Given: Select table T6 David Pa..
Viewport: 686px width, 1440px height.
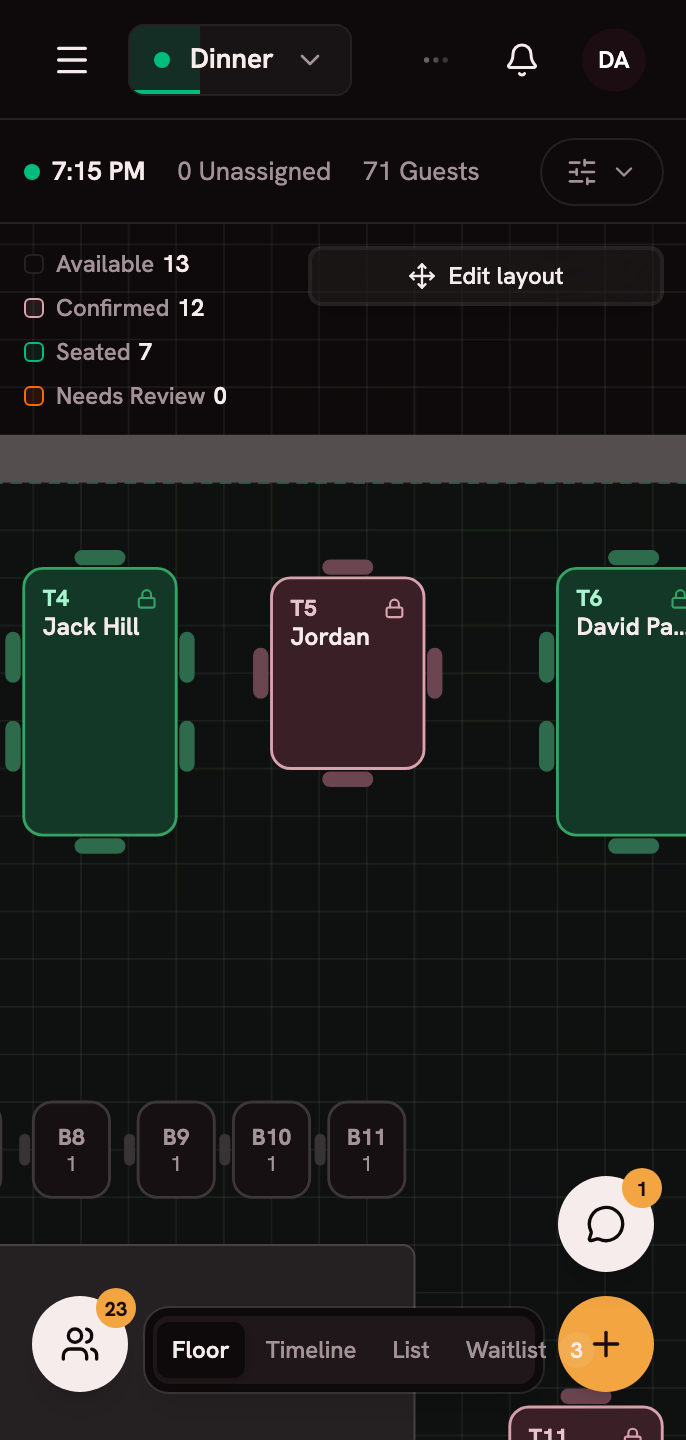Looking at the screenshot, I should [x=621, y=702].
